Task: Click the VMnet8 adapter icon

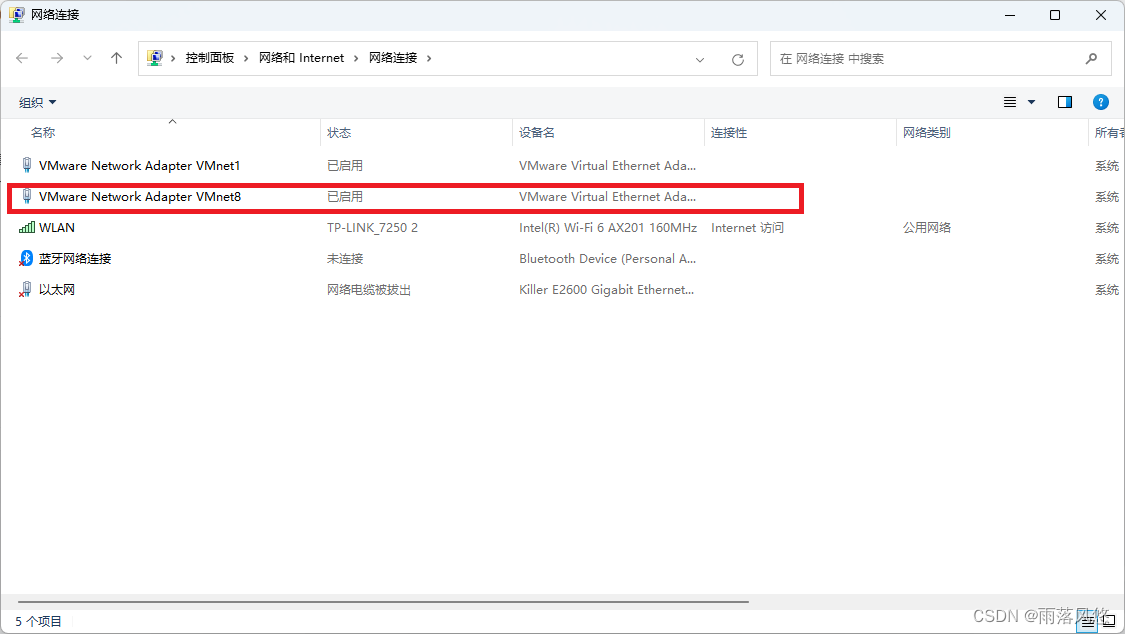Action: [27, 196]
